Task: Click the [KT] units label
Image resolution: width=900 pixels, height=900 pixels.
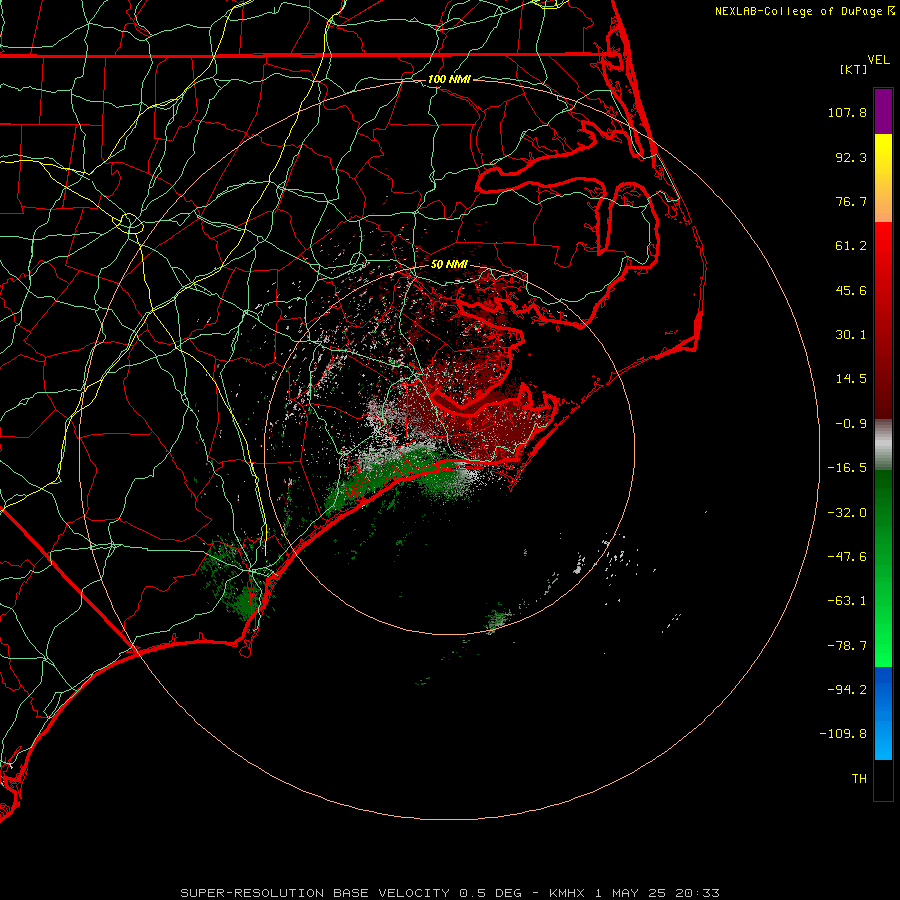Action: [x=854, y=70]
